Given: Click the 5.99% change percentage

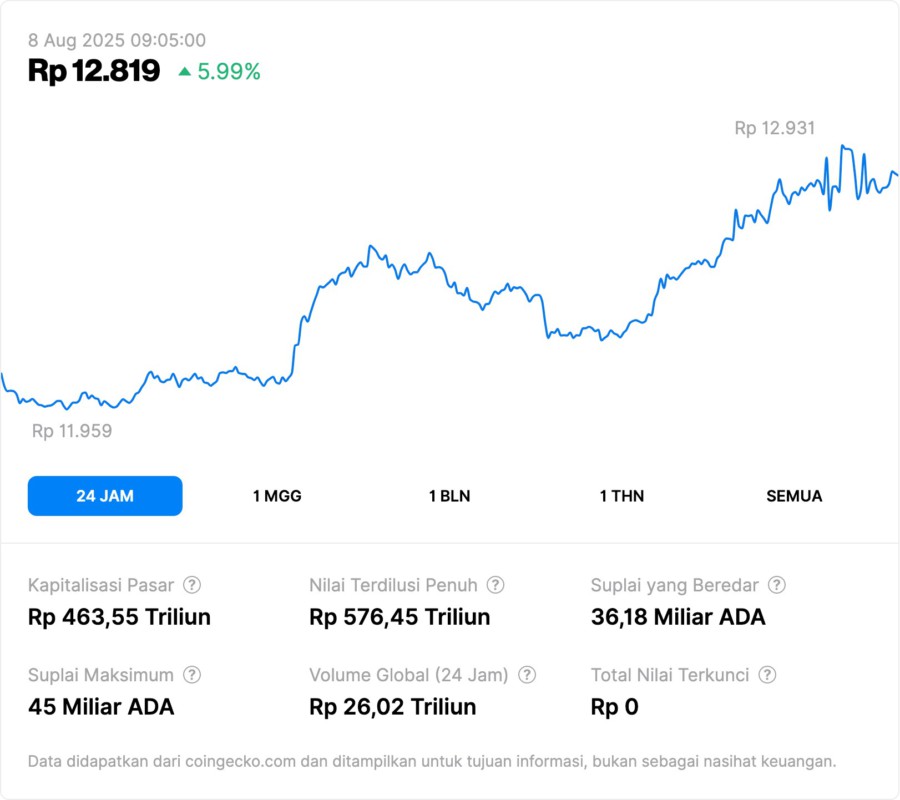Looking at the screenshot, I should 229,72.
